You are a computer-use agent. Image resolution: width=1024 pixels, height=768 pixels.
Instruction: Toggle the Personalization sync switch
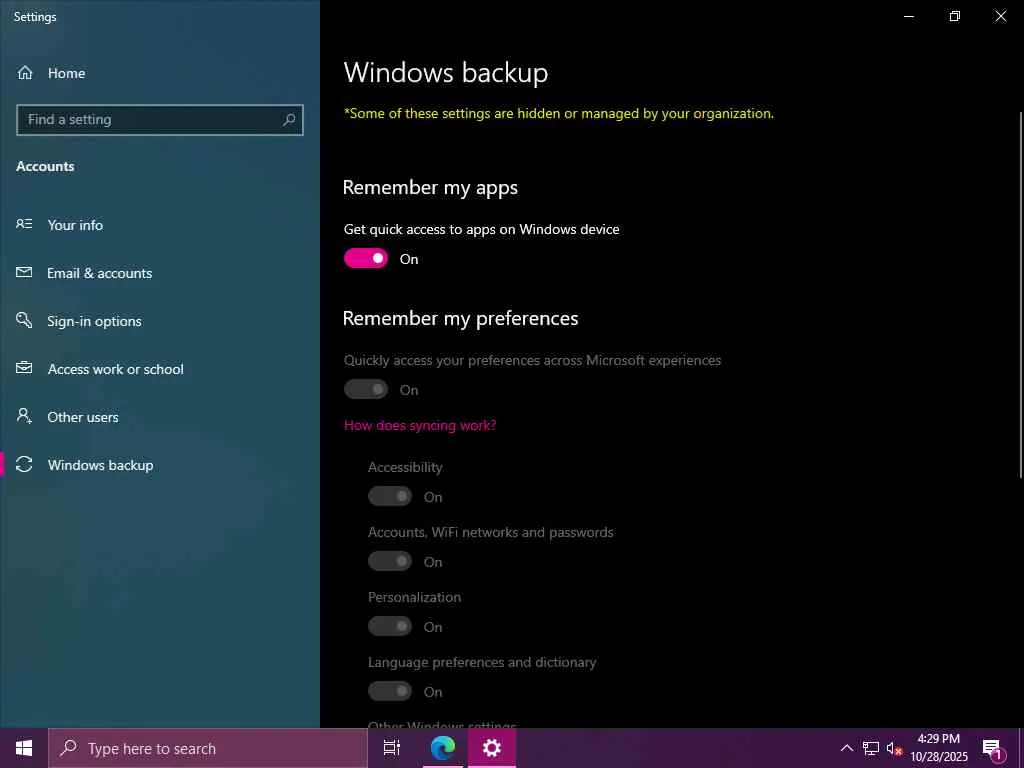click(x=390, y=626)
